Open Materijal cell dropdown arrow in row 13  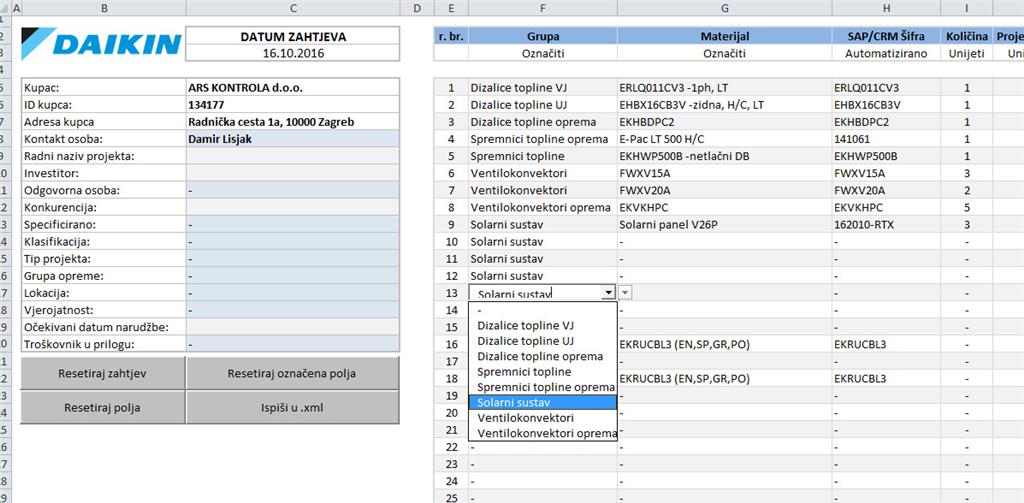click(x=625, y=293)
